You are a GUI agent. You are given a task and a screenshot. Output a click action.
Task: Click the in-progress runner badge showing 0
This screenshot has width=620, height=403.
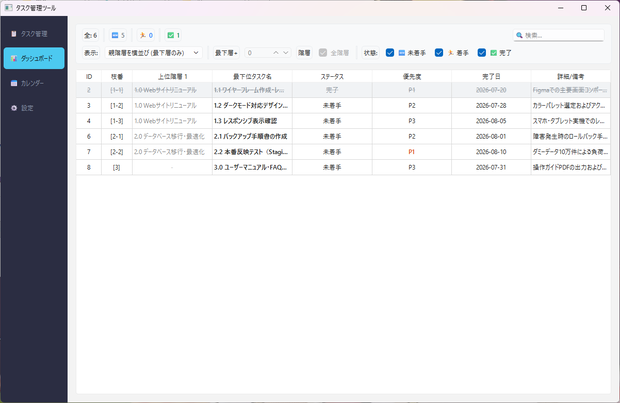tap(146, 35)
